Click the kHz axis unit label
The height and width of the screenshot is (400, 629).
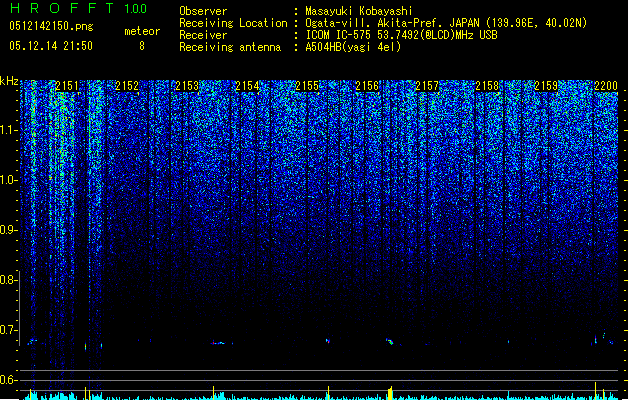tap(9, 81)
